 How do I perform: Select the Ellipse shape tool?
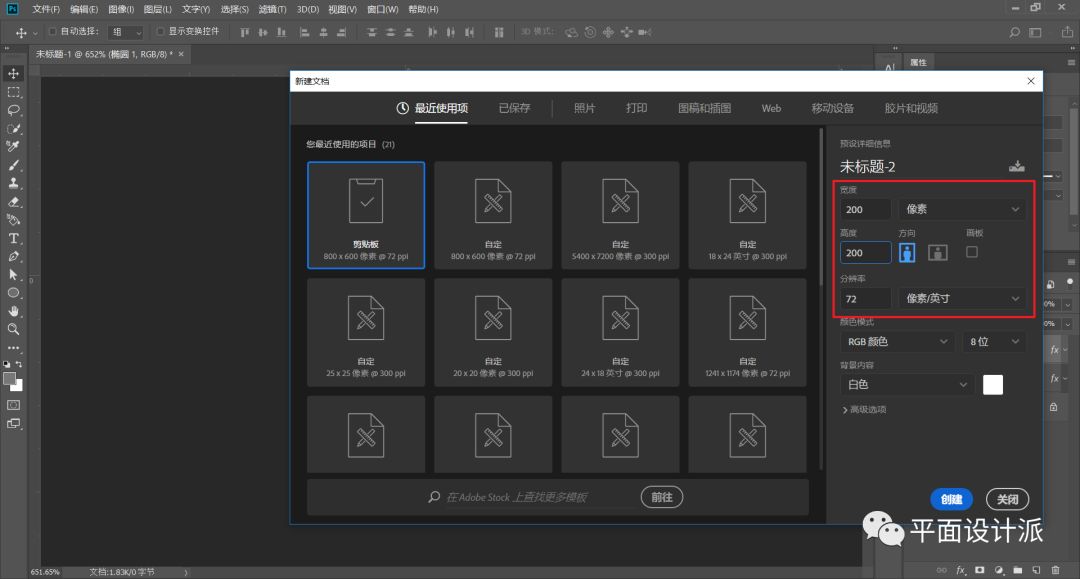point(14,293)
